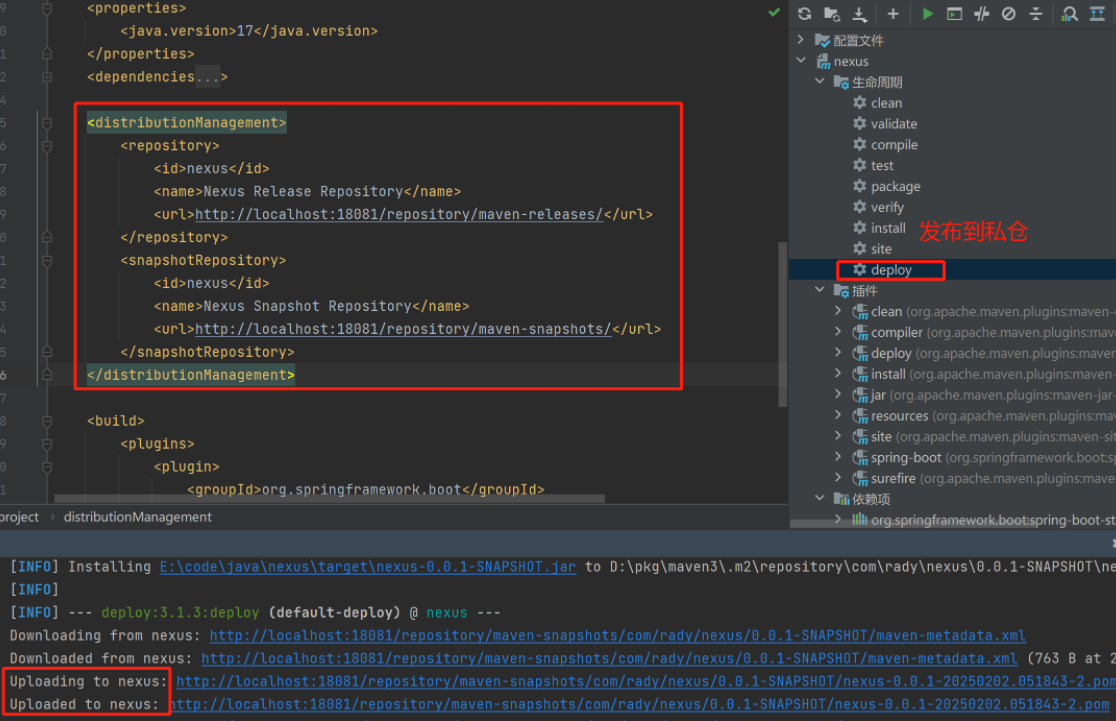1116x721 pixels.
Task: Expand the jar plugin node
Action: click(838, 394)
